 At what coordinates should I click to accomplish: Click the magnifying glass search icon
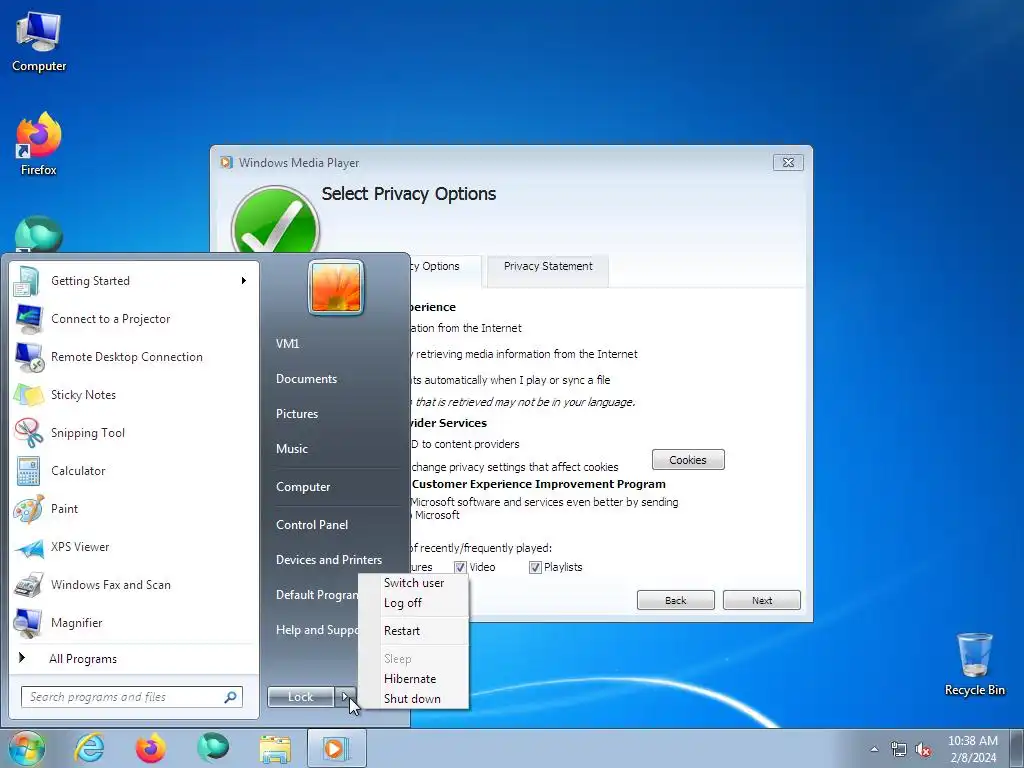231,697
